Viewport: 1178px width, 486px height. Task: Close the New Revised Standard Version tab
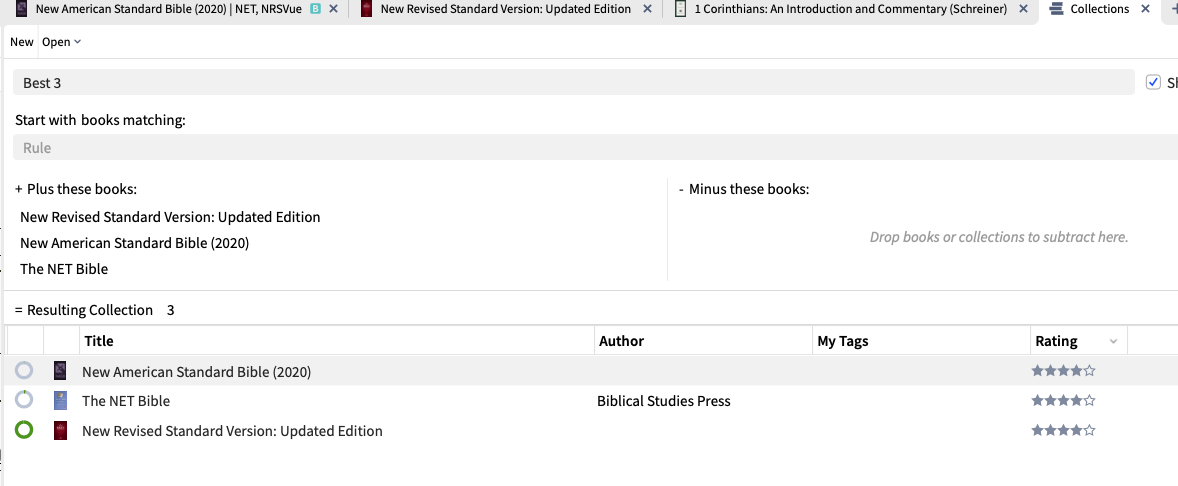pos(648,9)
